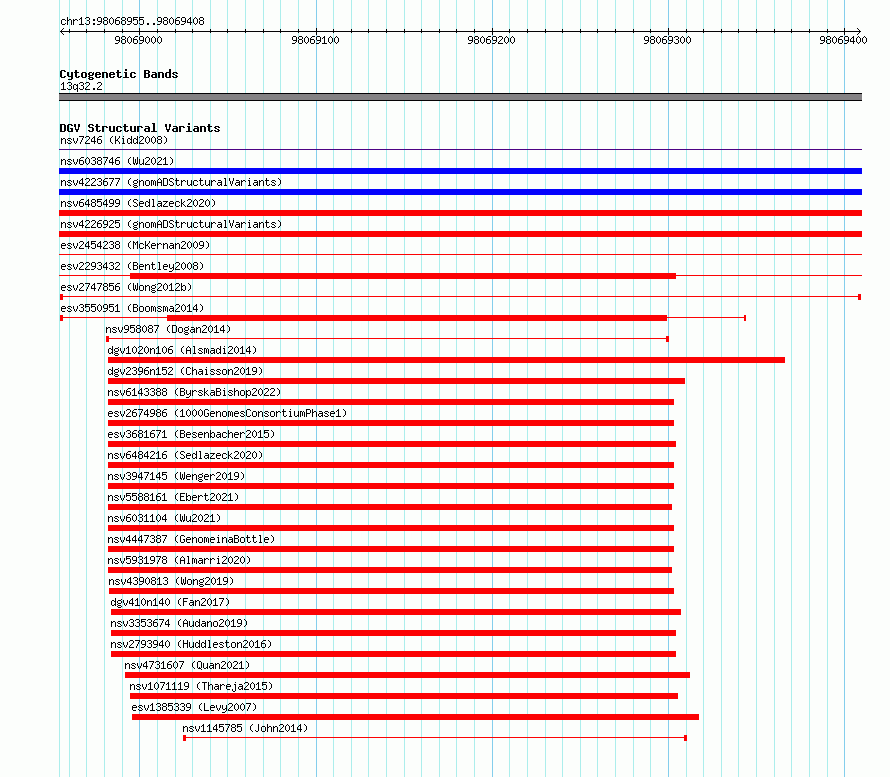This screenshot has height=777, width=890.
Task: Open the esv3681671 (Besenbacher2015) label
Action: pos(191,434)
